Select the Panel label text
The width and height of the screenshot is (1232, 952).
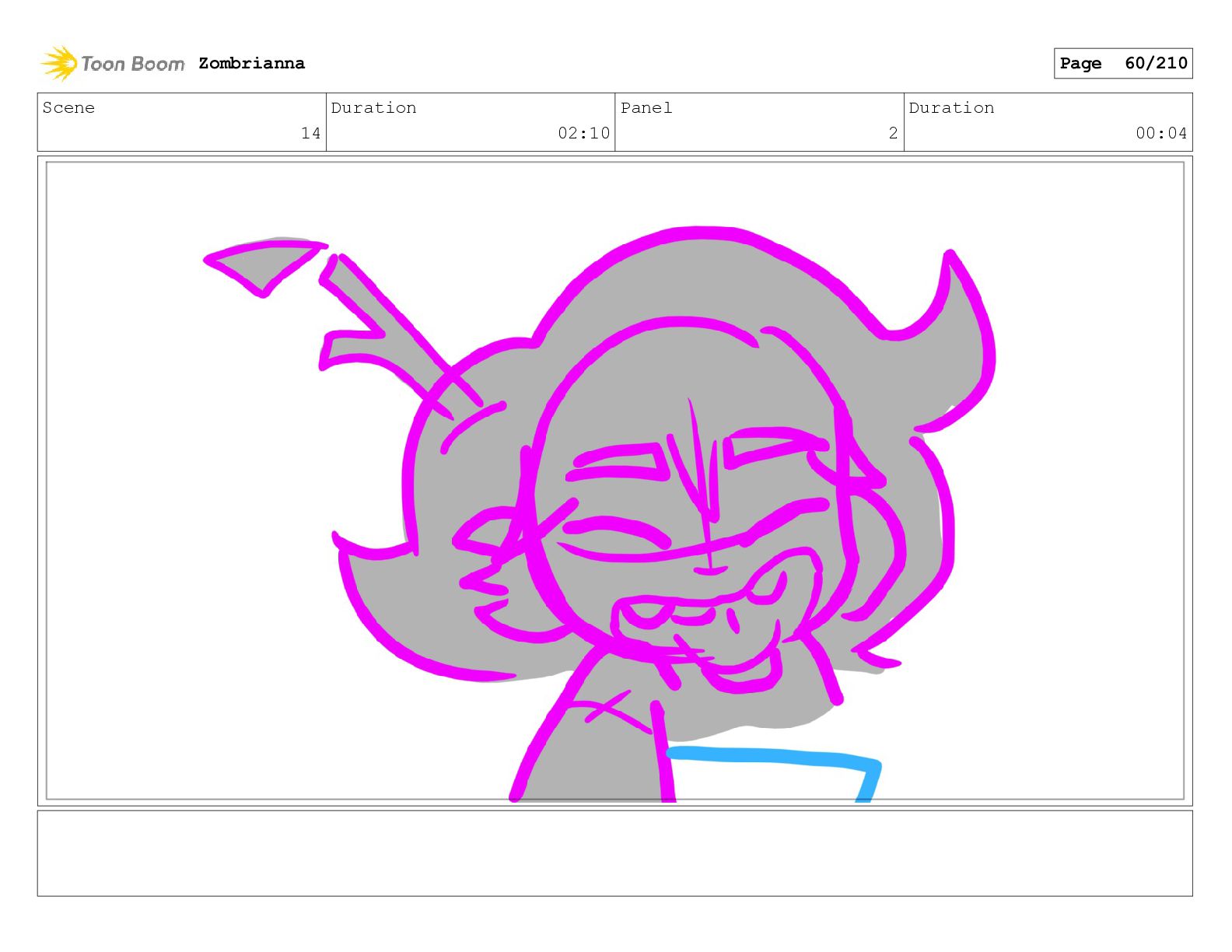coord(646,107)
